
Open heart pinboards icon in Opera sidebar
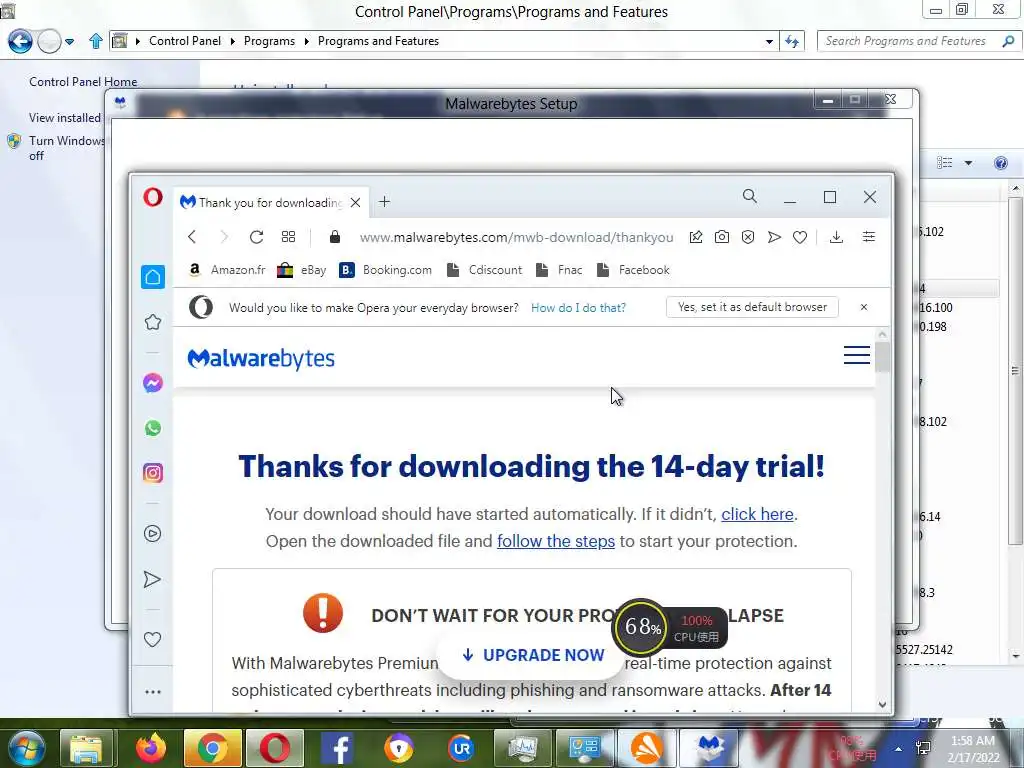pyautogui.click(x=152, y=639)
